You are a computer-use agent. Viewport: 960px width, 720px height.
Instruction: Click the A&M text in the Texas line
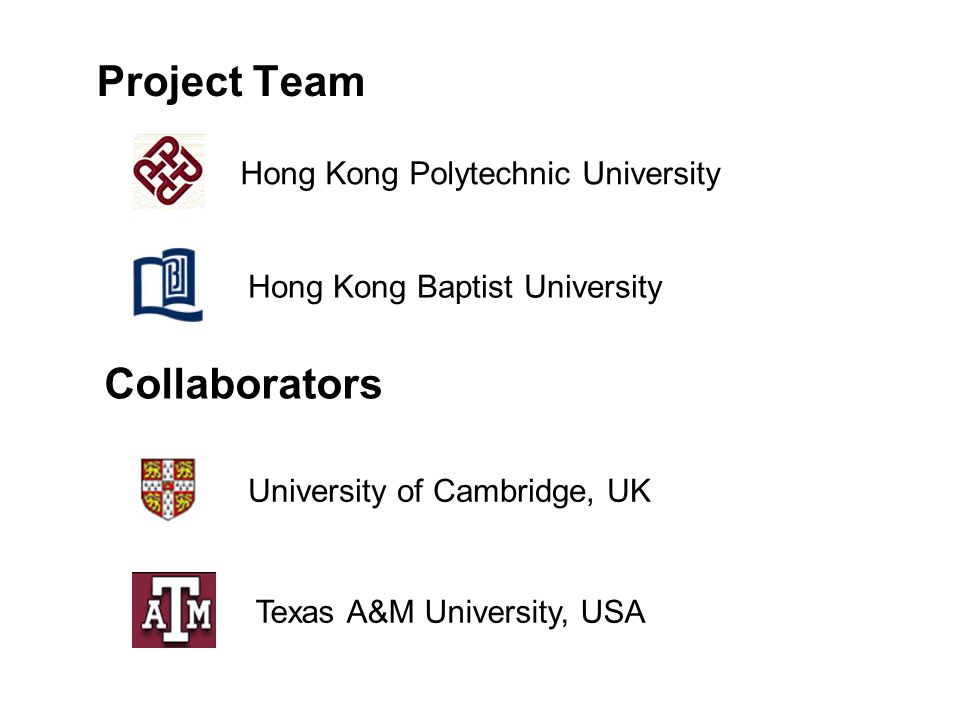(x=380, y=612)
